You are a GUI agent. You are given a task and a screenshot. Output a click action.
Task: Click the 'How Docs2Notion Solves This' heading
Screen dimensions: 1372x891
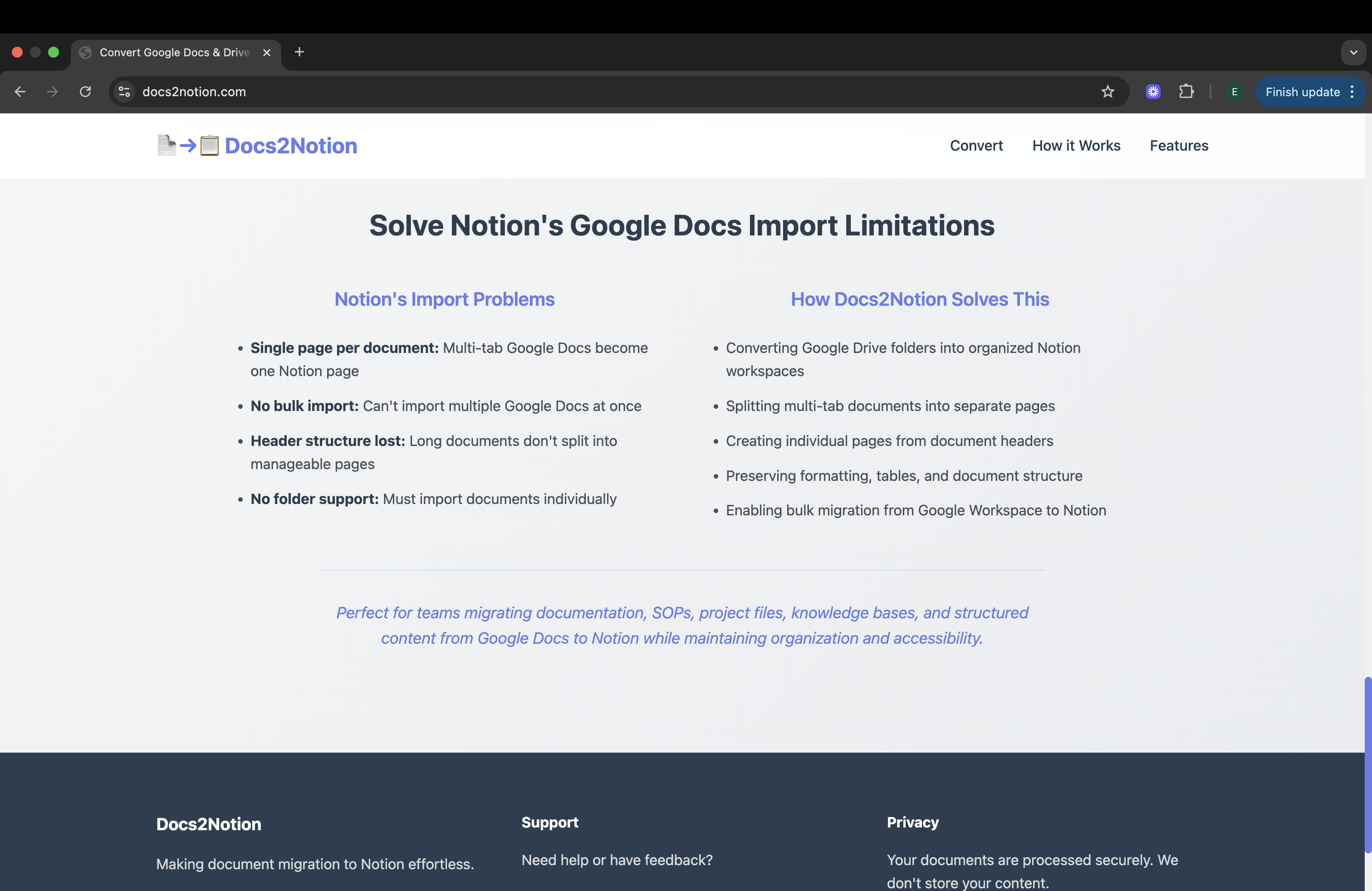920,299
